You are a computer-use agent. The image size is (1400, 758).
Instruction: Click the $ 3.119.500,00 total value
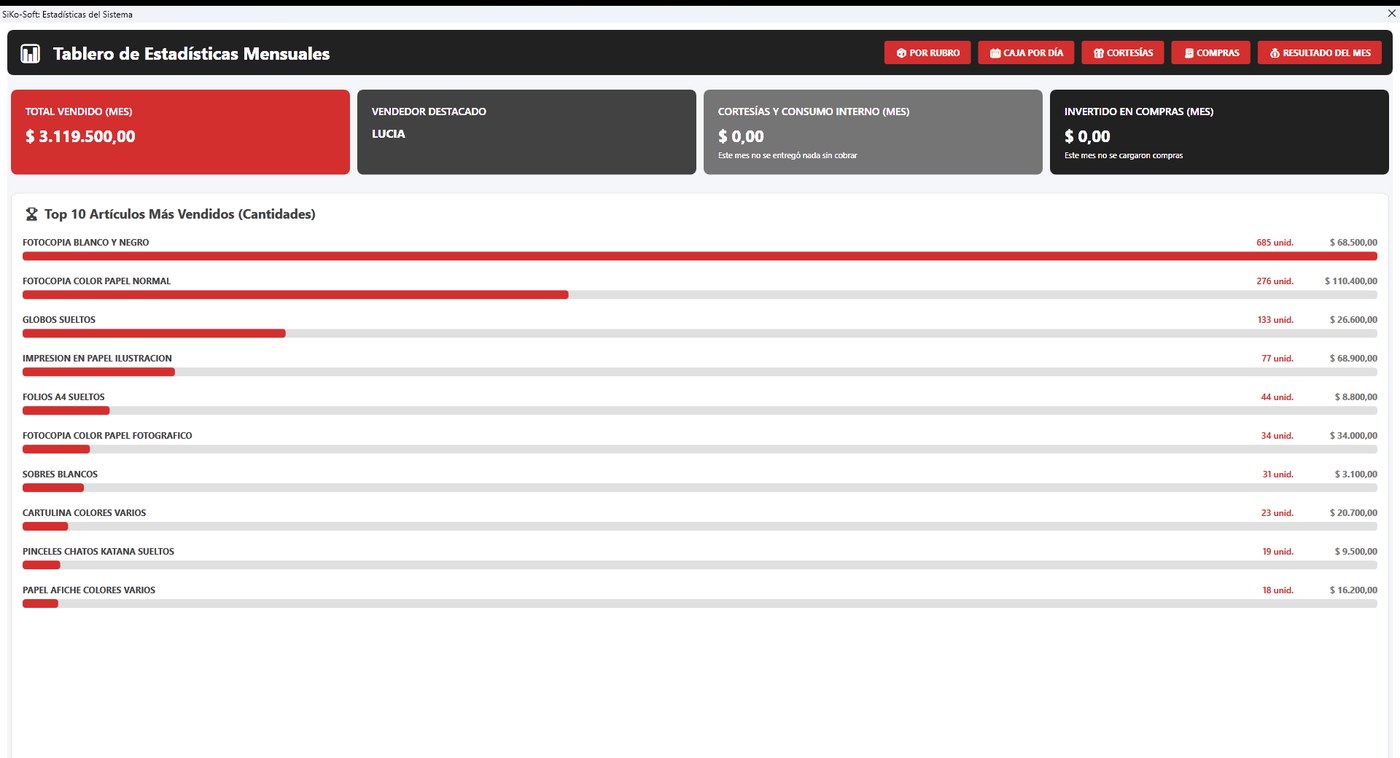80,137
